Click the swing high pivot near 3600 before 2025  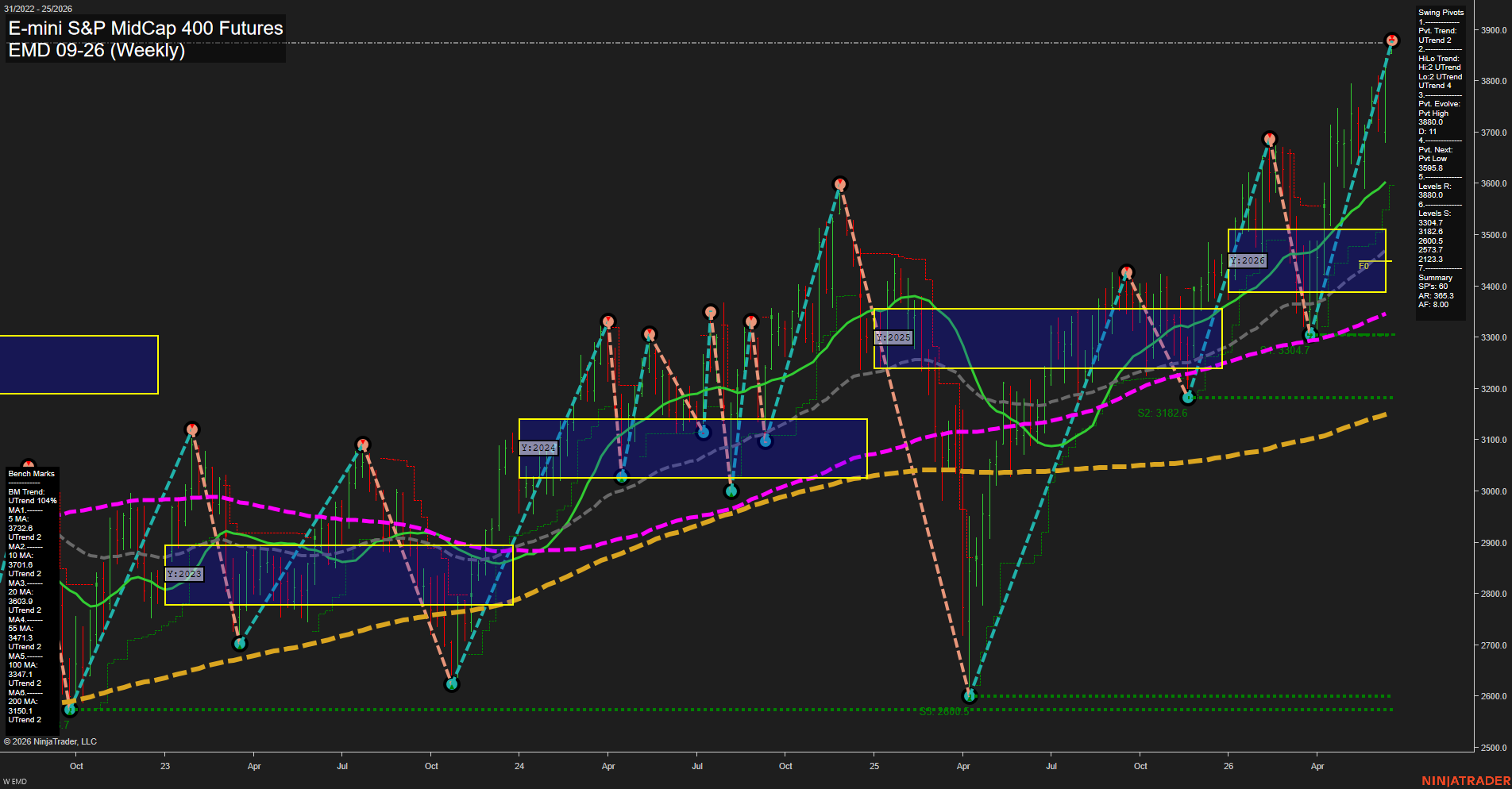(x=840, y=184)
